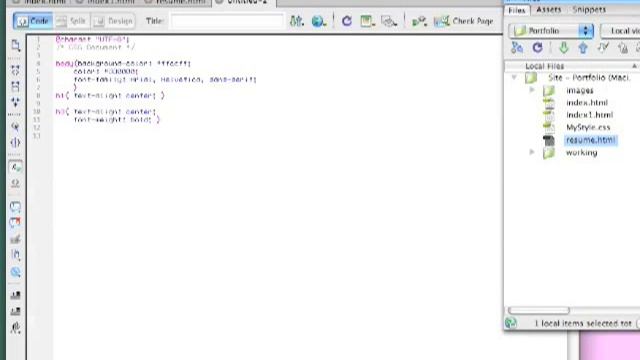
Task: Click the Files panel Refresh icon
Action: coord(538,48)
